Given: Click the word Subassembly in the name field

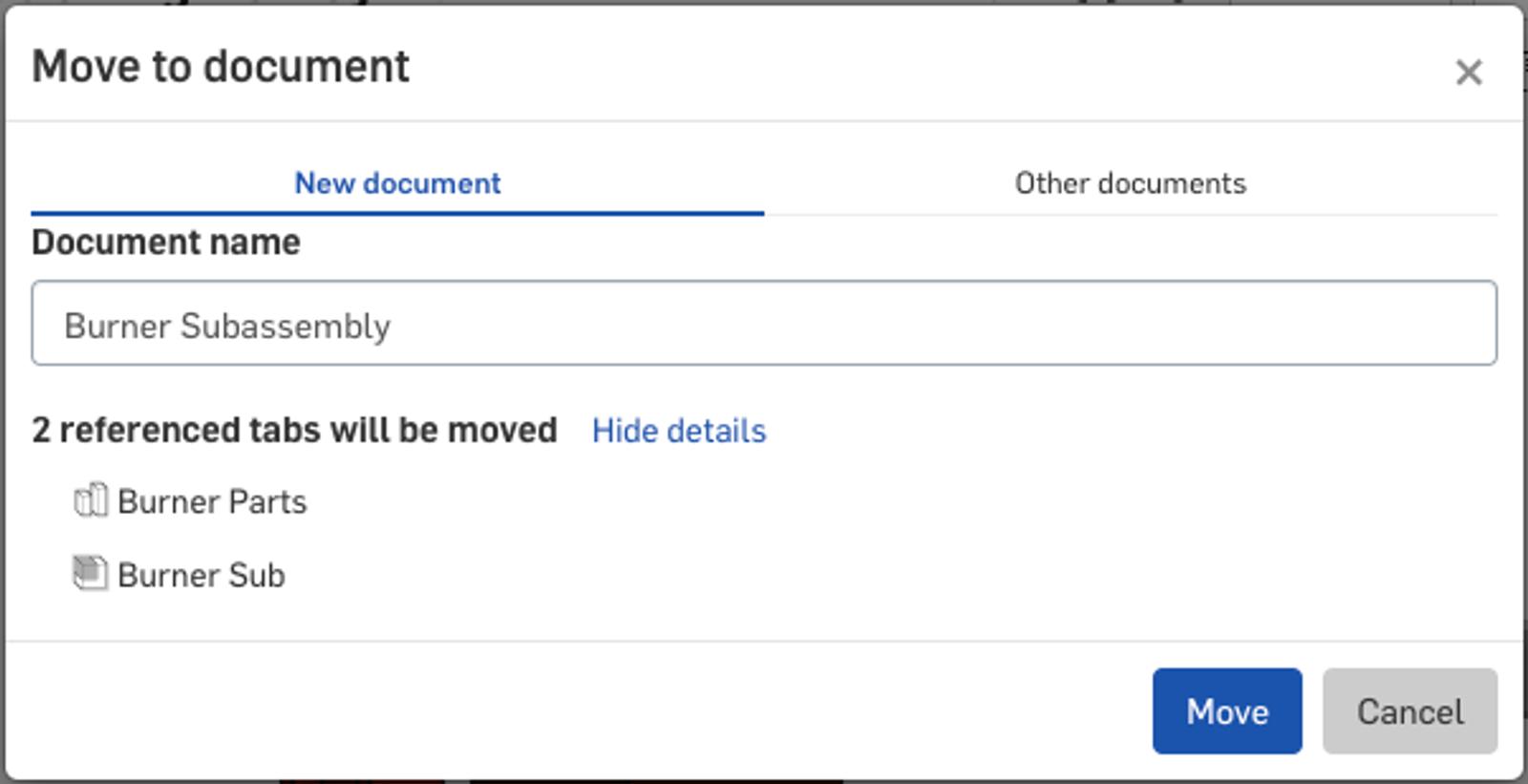Looking at the screenshot, I should [x=286, y=326].
